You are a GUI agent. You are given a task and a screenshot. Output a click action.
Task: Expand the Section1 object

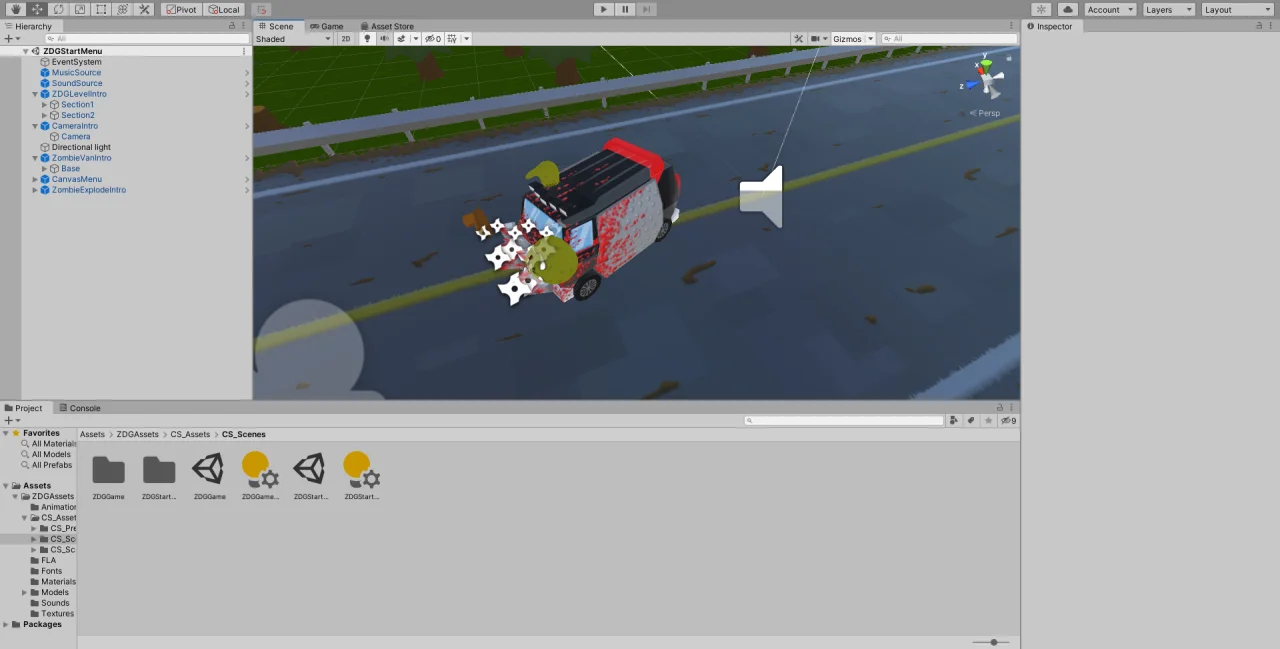[44, 105]
